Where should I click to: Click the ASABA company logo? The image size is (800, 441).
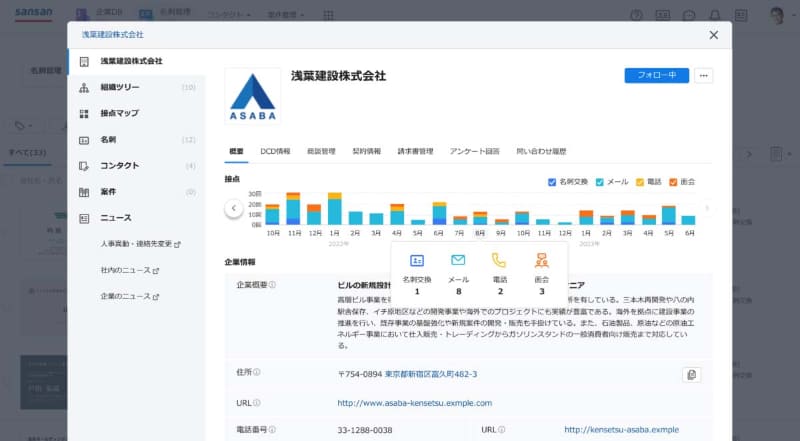253,96
